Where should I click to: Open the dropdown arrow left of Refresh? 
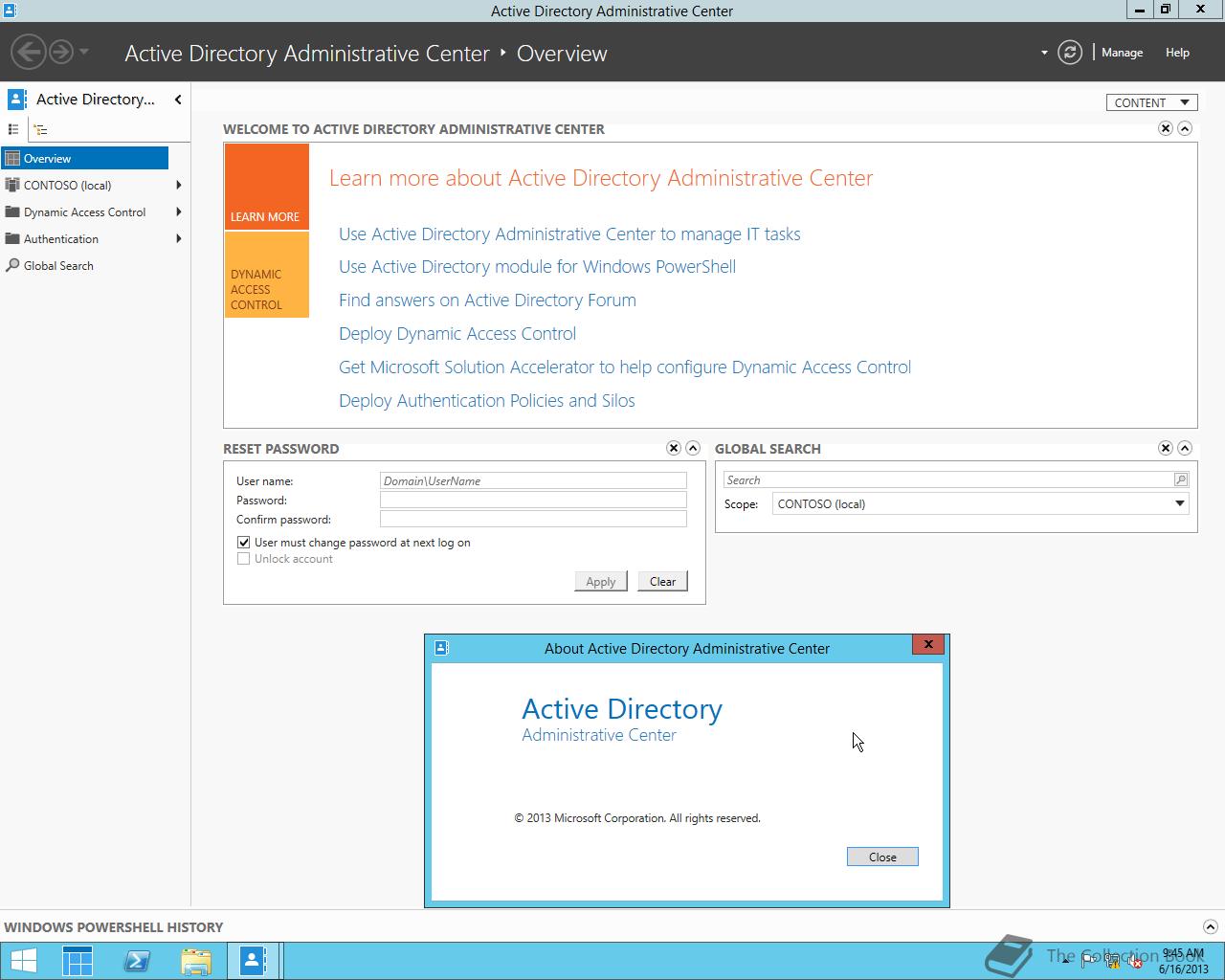(x=1044, y=53)
